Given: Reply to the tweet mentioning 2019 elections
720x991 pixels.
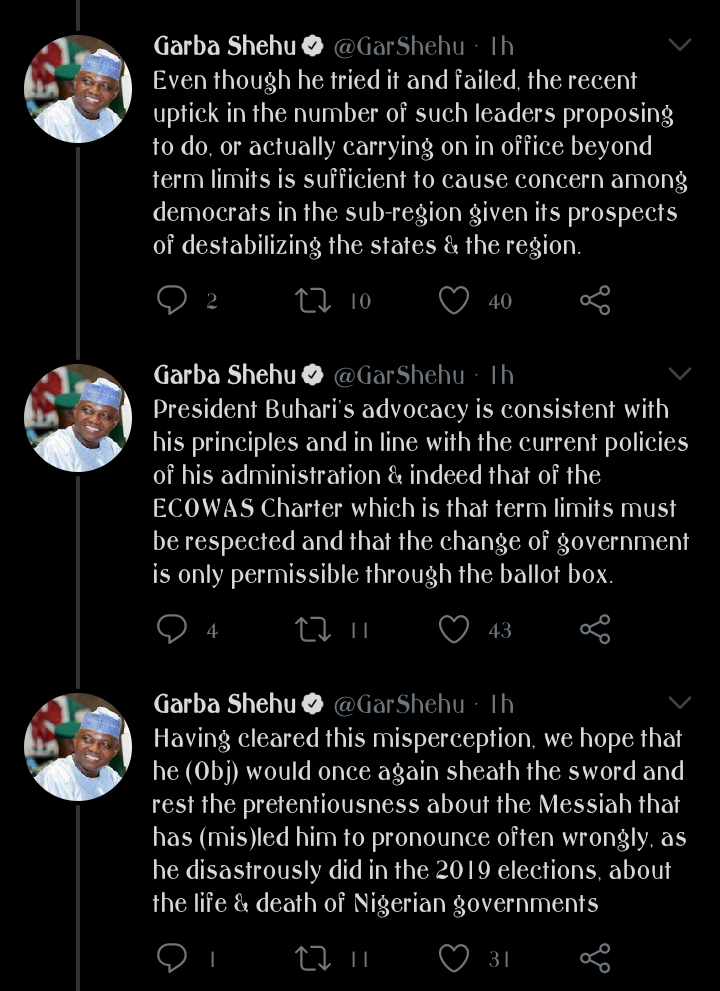Looking at the screenshot, I should 172,958.
